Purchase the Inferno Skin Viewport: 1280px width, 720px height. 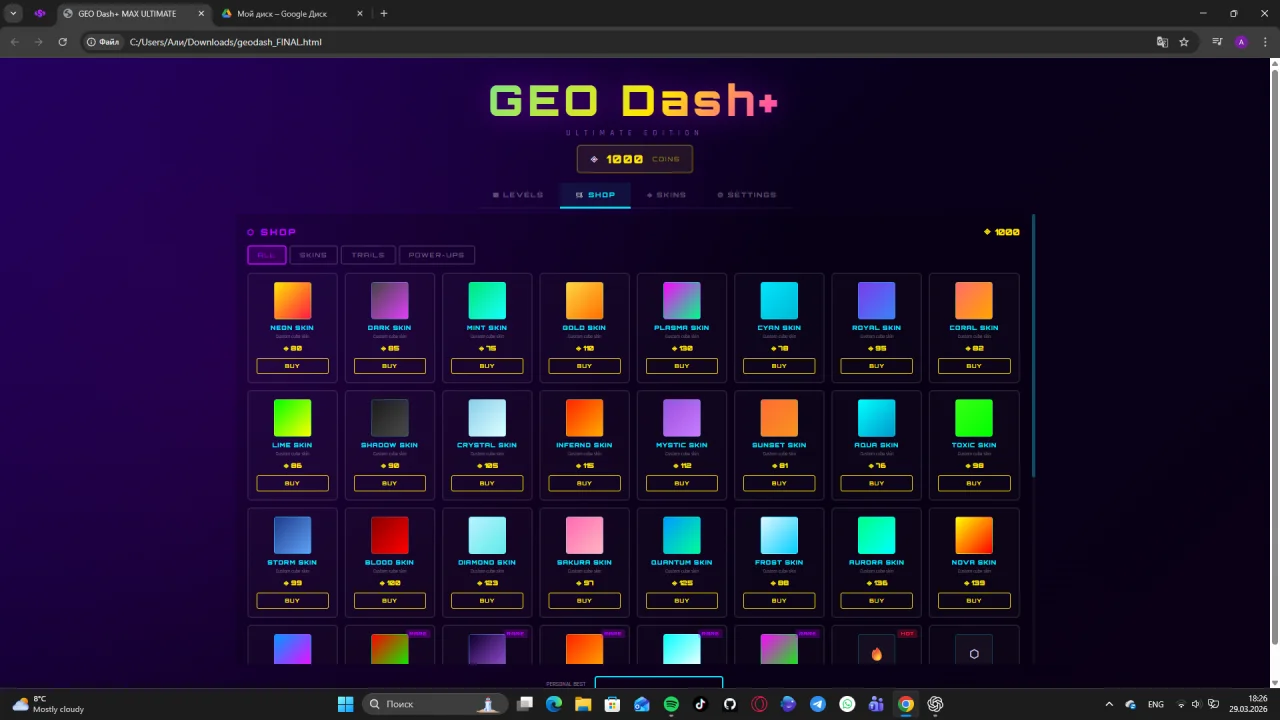click(x=584, y=483)
